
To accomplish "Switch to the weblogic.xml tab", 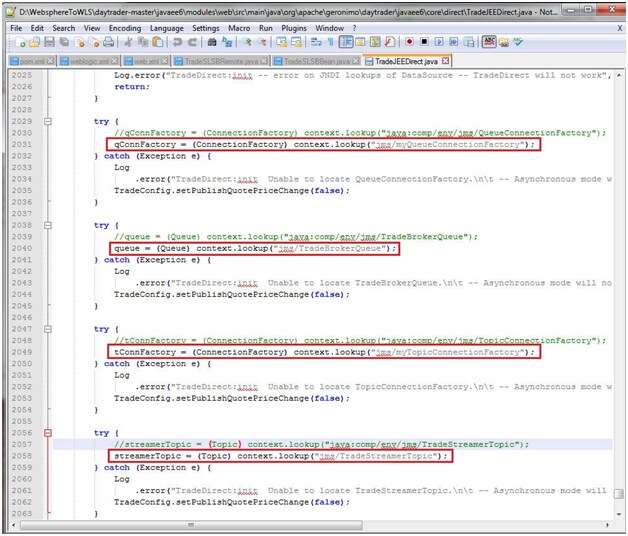I will tap(90, 60).
